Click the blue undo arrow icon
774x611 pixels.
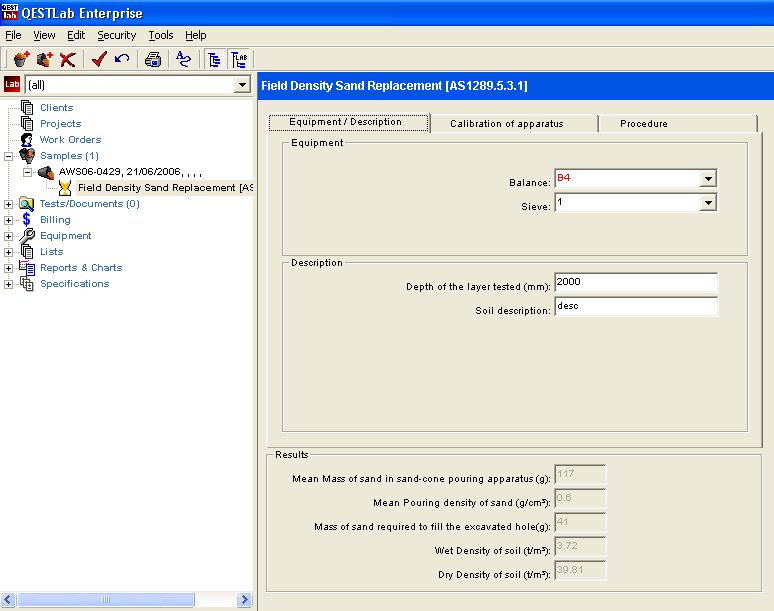click(122, 59)
